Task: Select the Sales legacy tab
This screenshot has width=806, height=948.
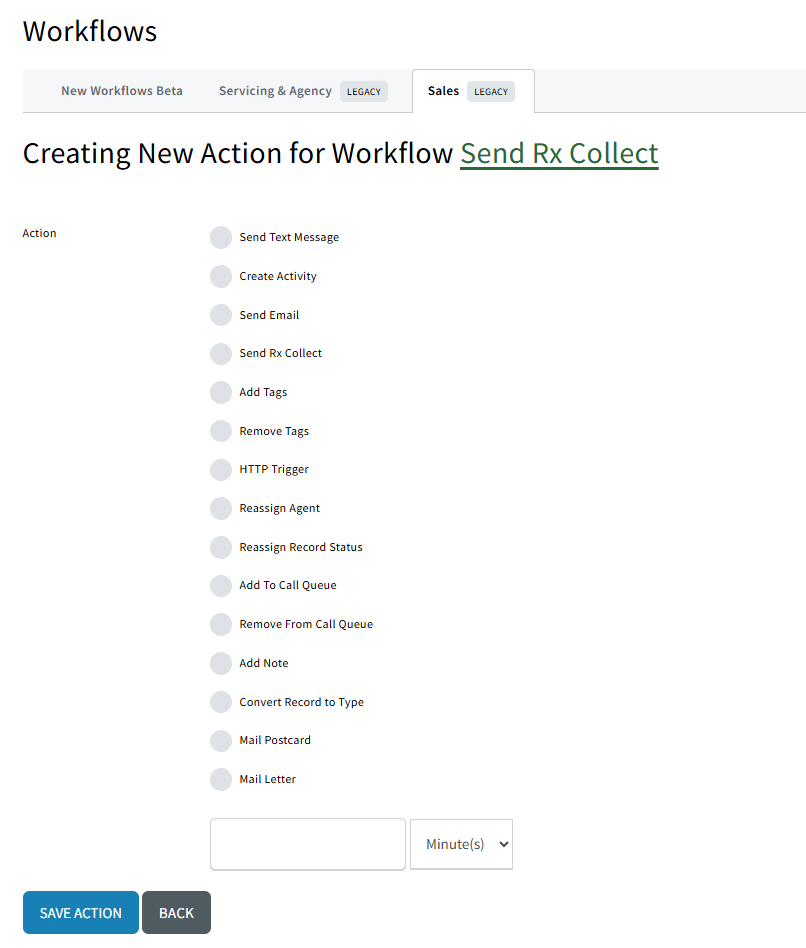Action: 473,91
